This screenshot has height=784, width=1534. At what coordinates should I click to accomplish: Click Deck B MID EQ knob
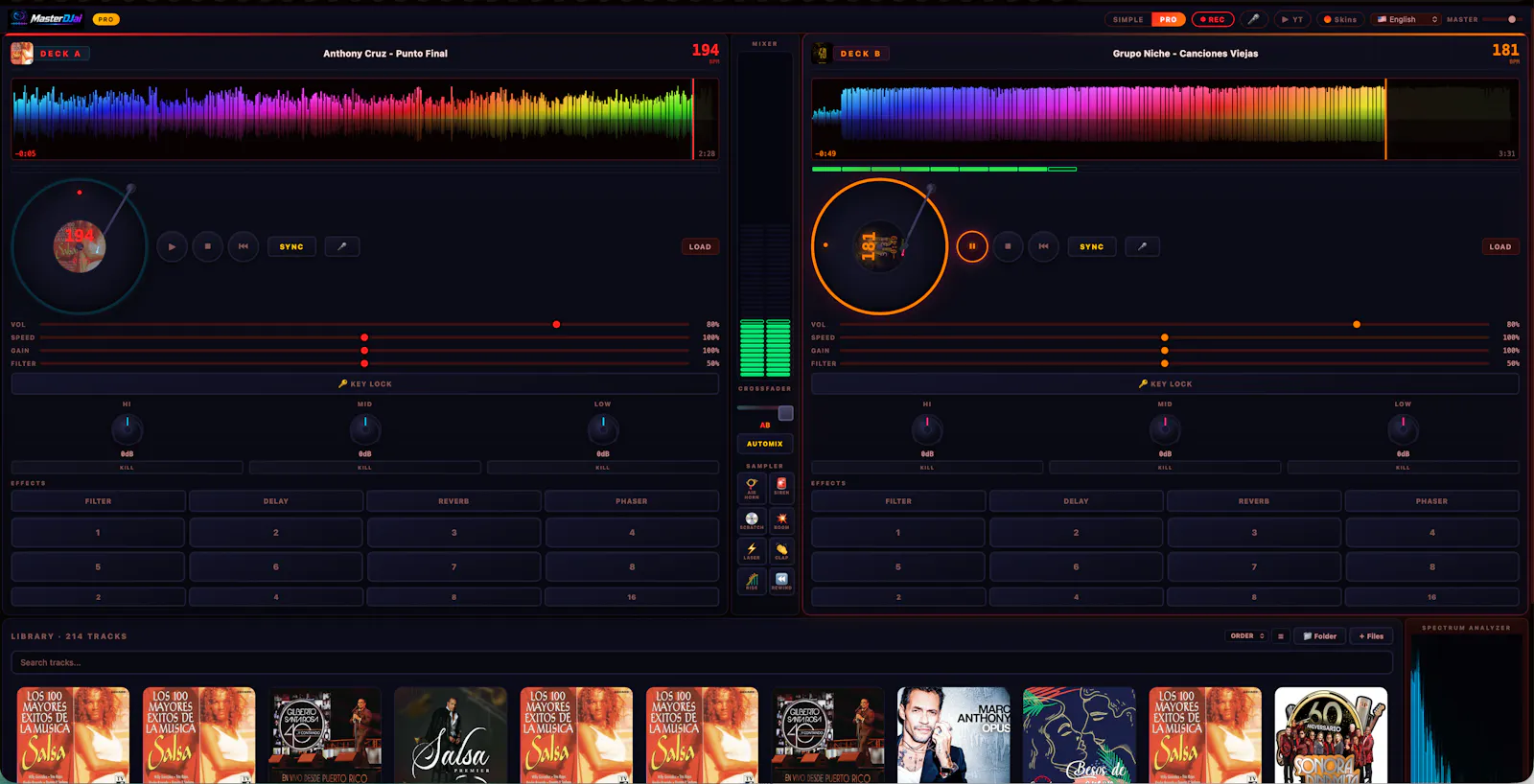click(1165, 428)
